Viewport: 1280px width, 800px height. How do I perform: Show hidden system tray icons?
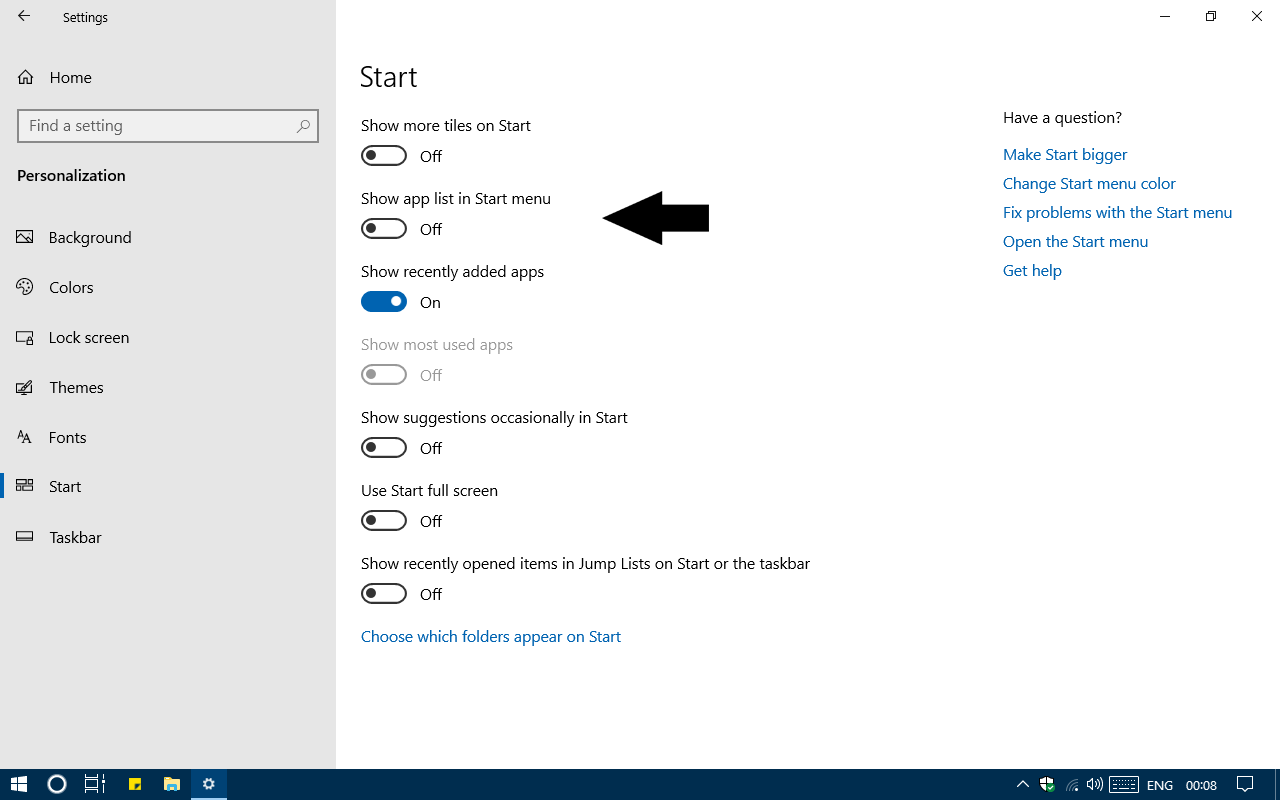pos(1022,785)
